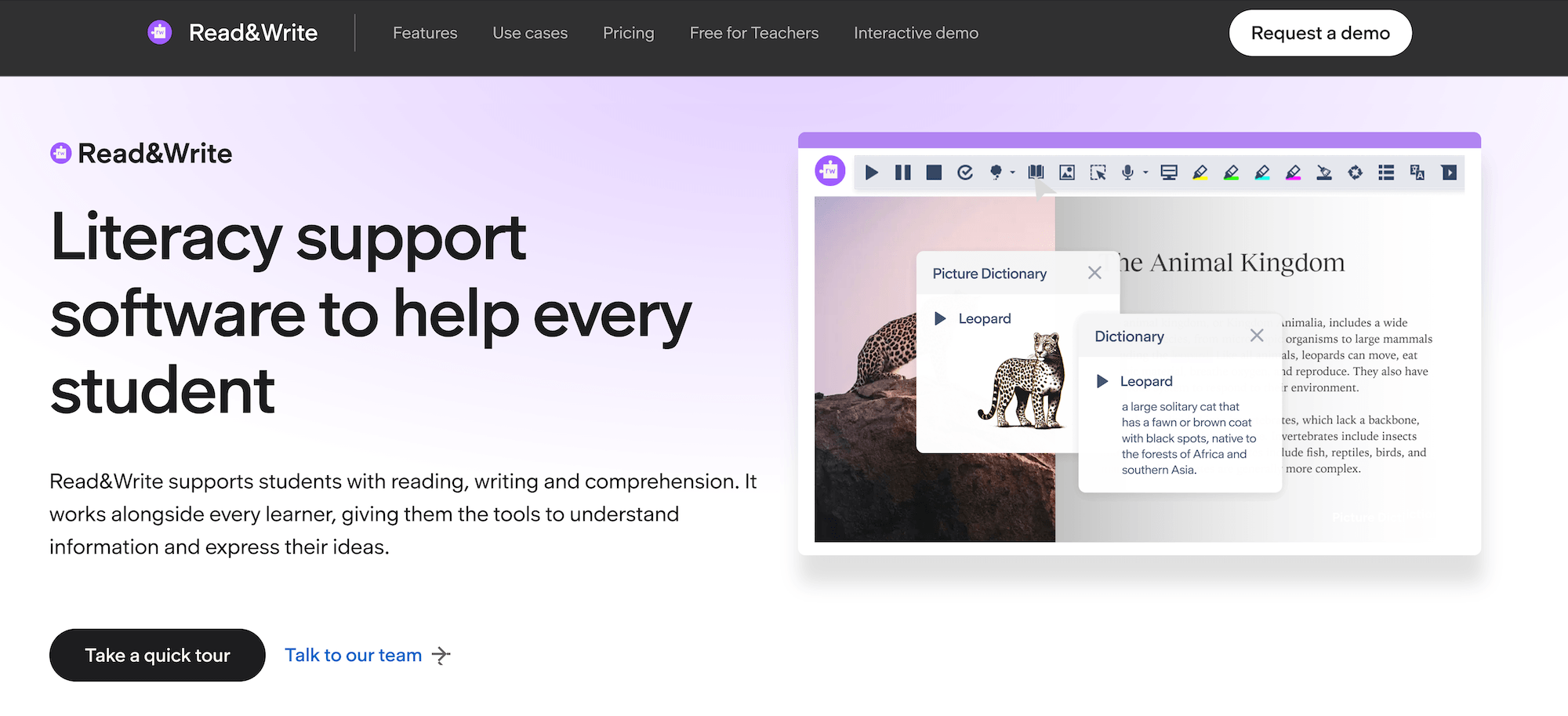Click the 'Dictionary' popup title
The height and width of the screenshot is (716, 1568).
click(1129, 336)
